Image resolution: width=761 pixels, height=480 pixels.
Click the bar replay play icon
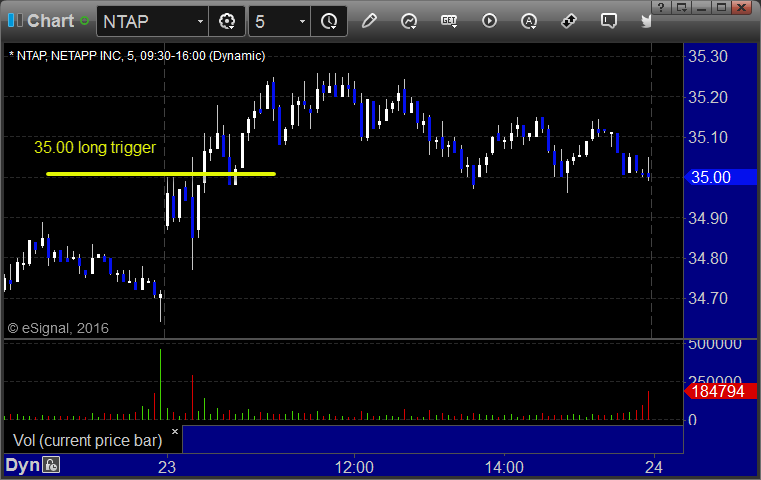point(489,21)
